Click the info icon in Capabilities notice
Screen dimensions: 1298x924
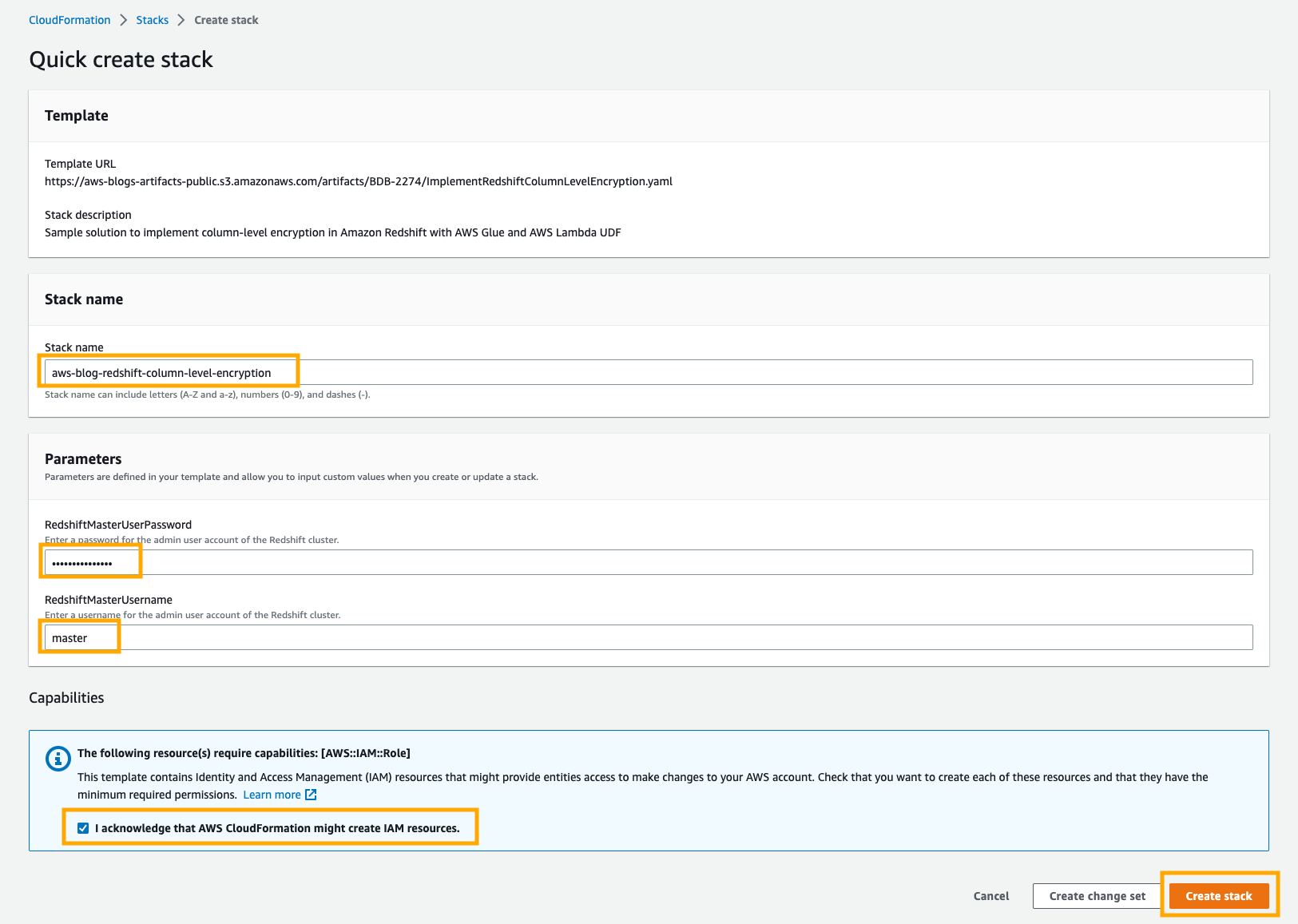click(x=58, y=758)
